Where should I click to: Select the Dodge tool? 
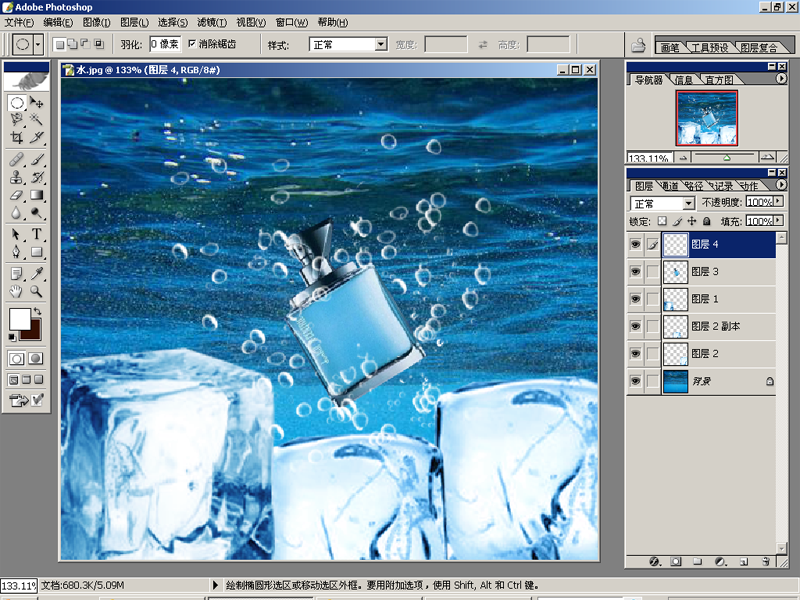tap(36, 212)
